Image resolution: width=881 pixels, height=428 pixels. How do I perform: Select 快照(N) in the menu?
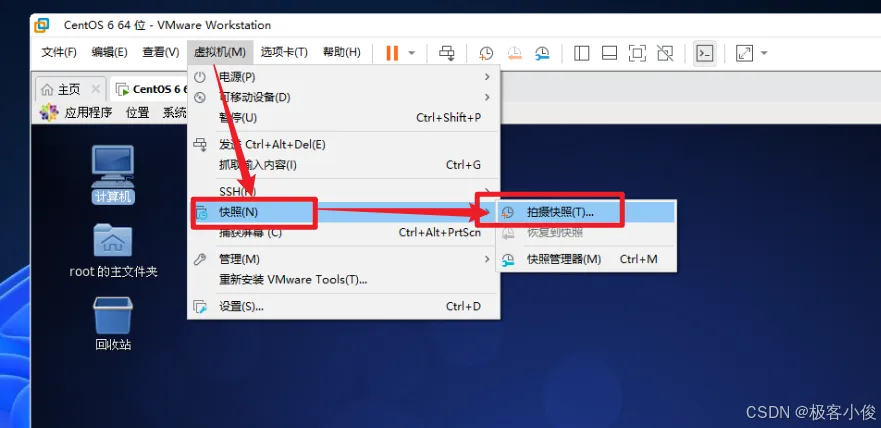343,212
